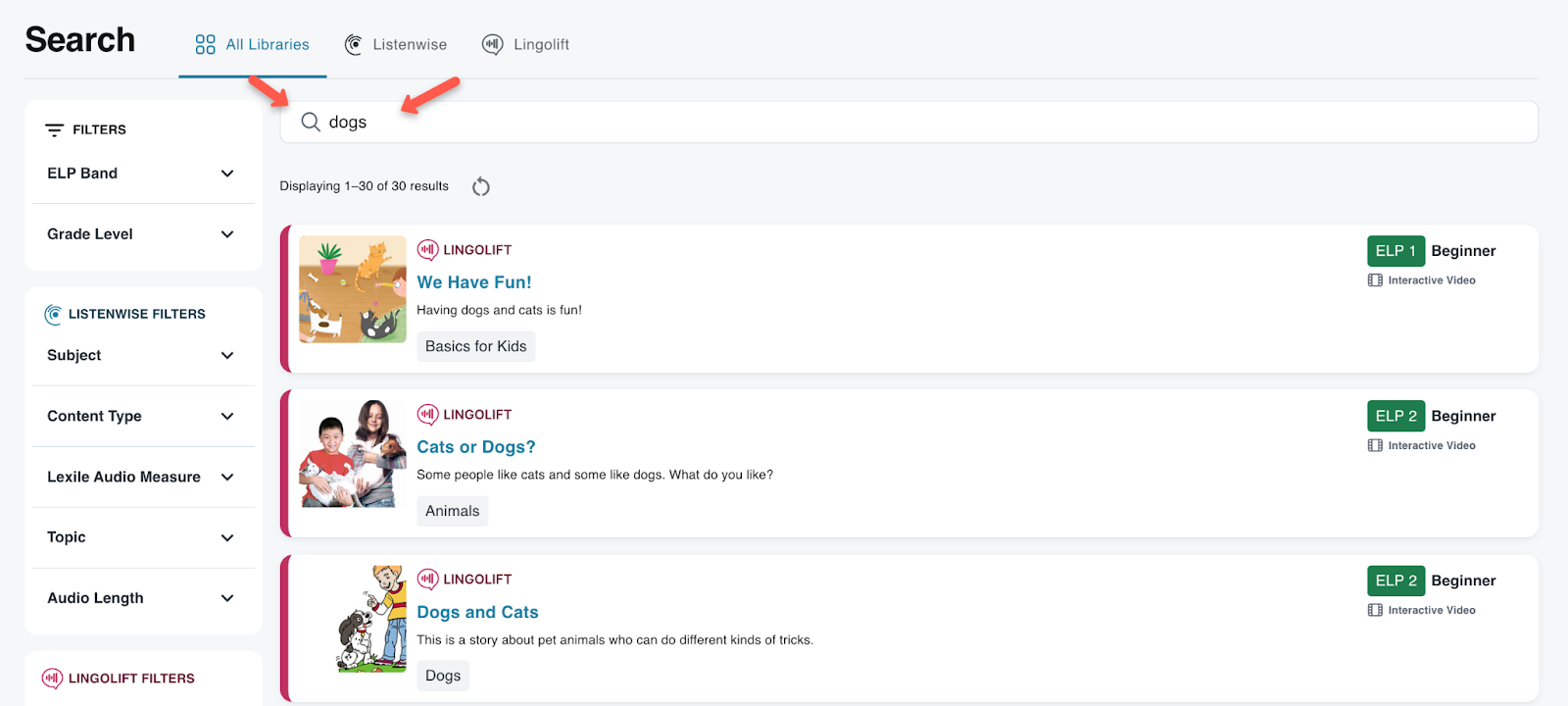
Task: Click the All Libraries grid icon
Action: pyautogui.click(x=205, y=45)
